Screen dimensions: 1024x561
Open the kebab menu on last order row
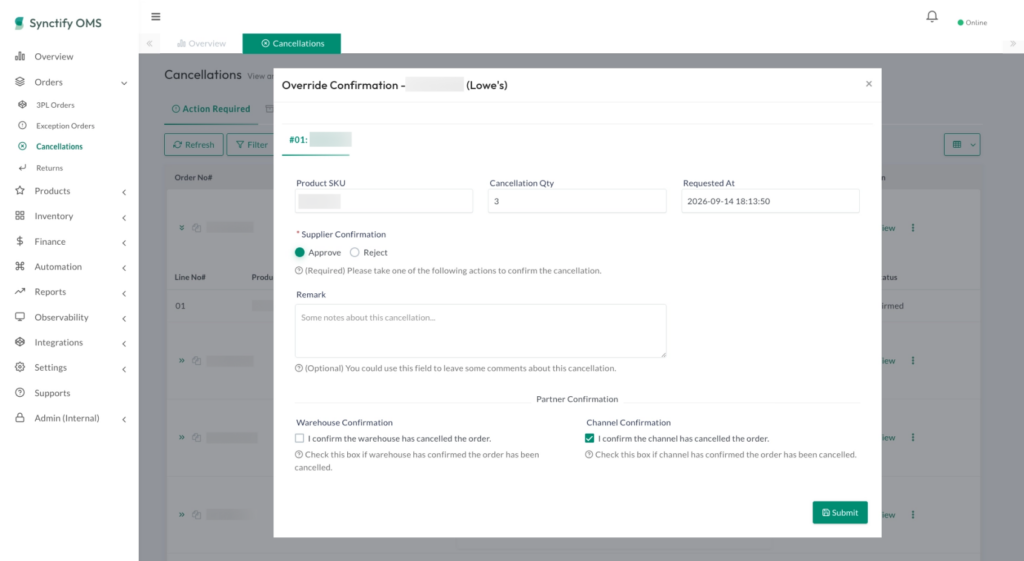coord(913,515)
